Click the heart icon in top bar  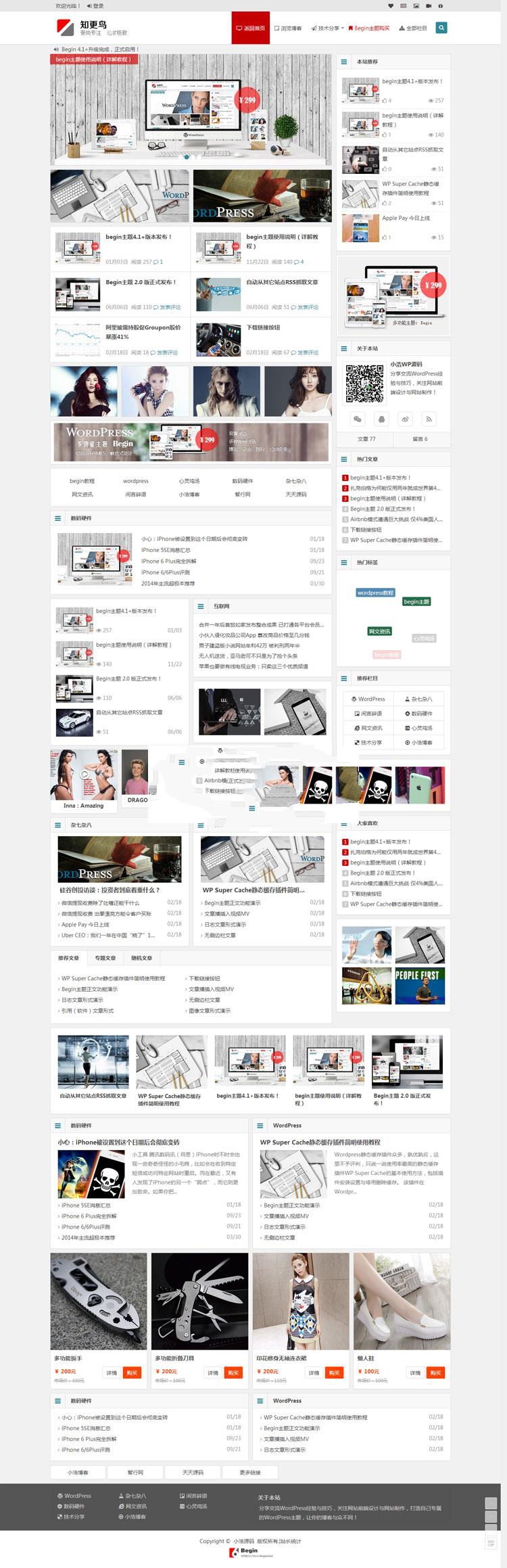(x=391, y=5)
